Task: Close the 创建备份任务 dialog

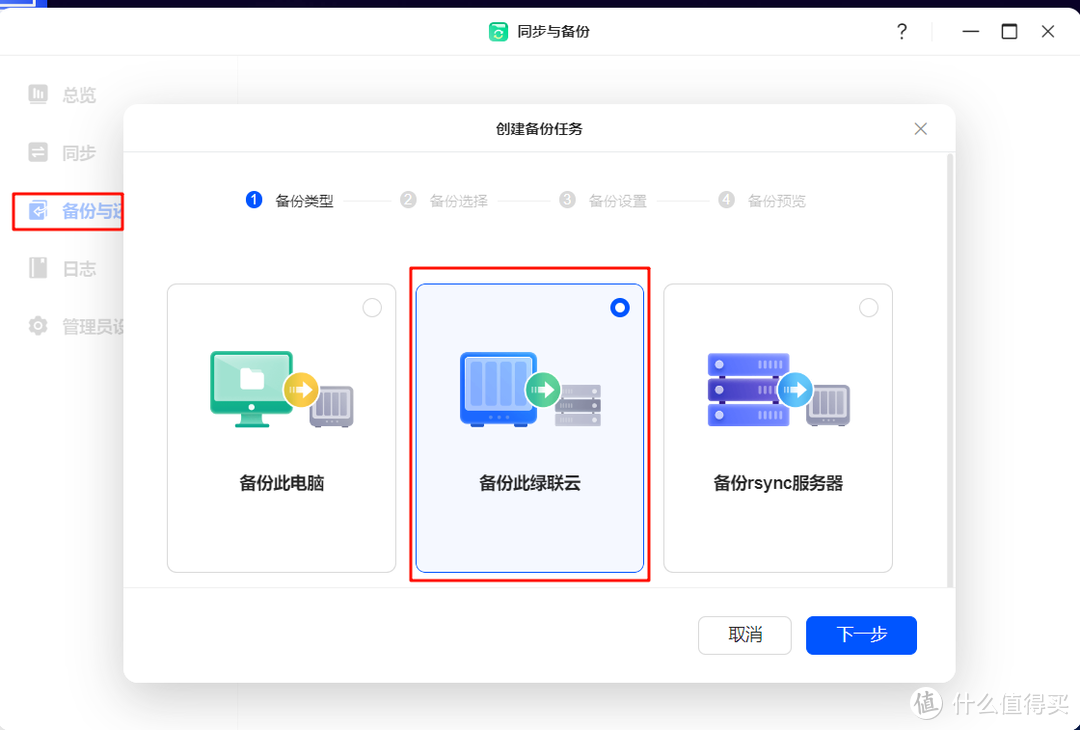Action: (920, 128)
